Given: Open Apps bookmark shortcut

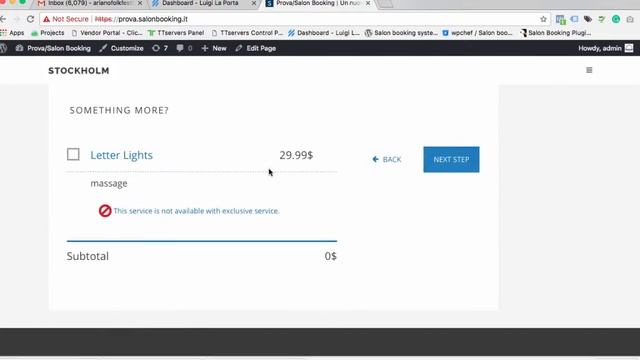Looking at the screenshot, I should 12,33.
